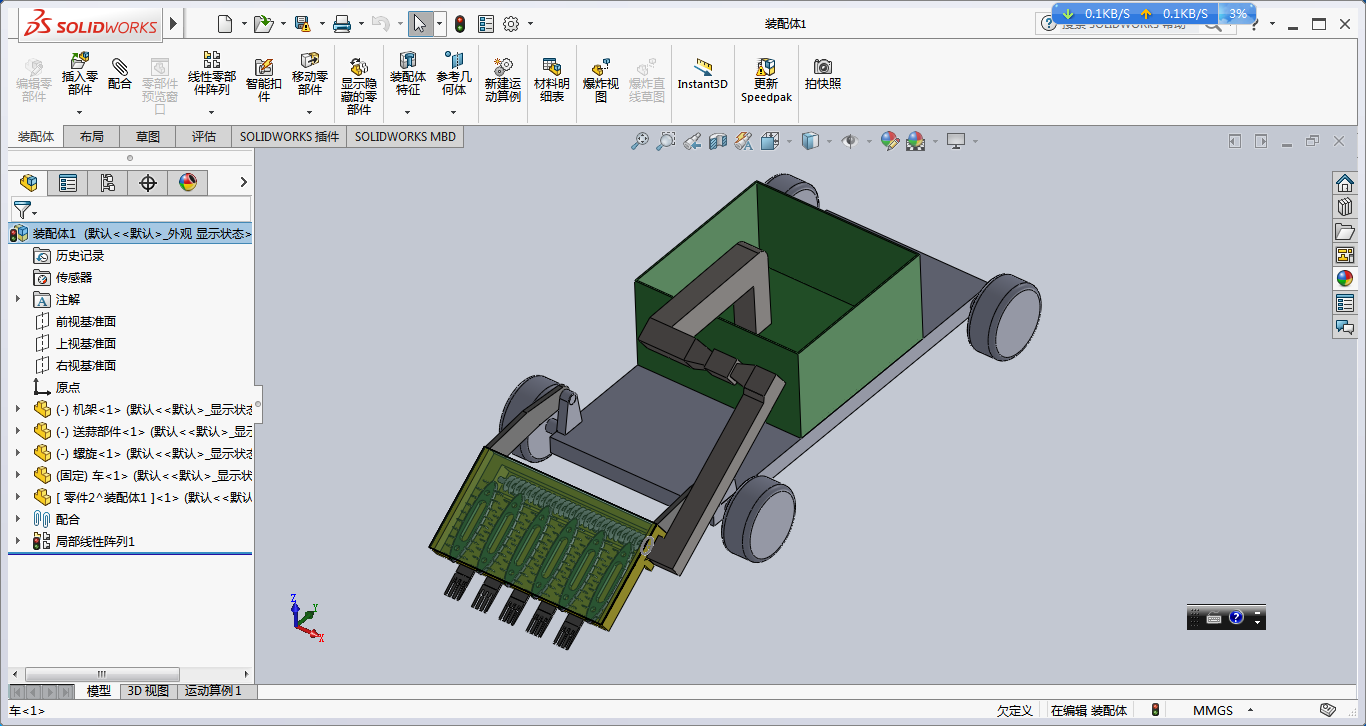Switch to the 布局 ribbon tab
This screenshot has width=1366, height=726.
(91, 137)
